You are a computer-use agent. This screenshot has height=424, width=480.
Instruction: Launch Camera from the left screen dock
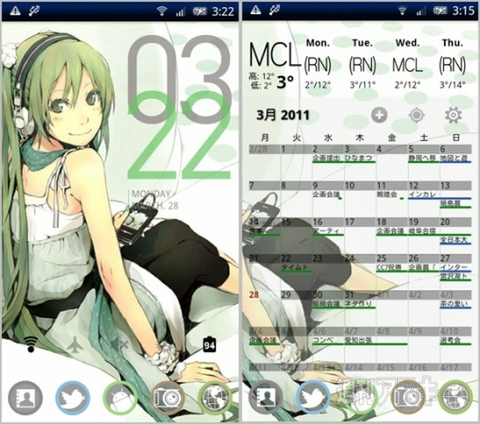pos(168,398)
